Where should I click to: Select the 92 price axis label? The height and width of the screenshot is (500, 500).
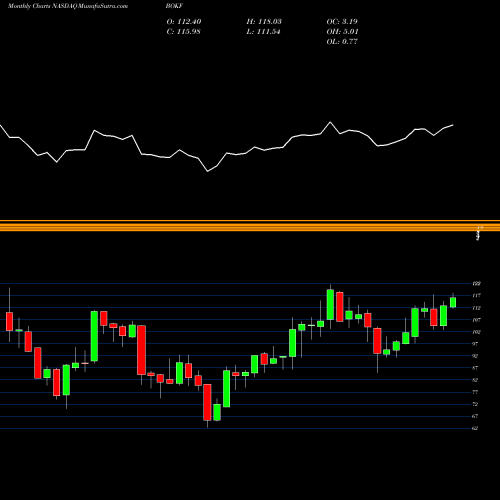[475, 356]
